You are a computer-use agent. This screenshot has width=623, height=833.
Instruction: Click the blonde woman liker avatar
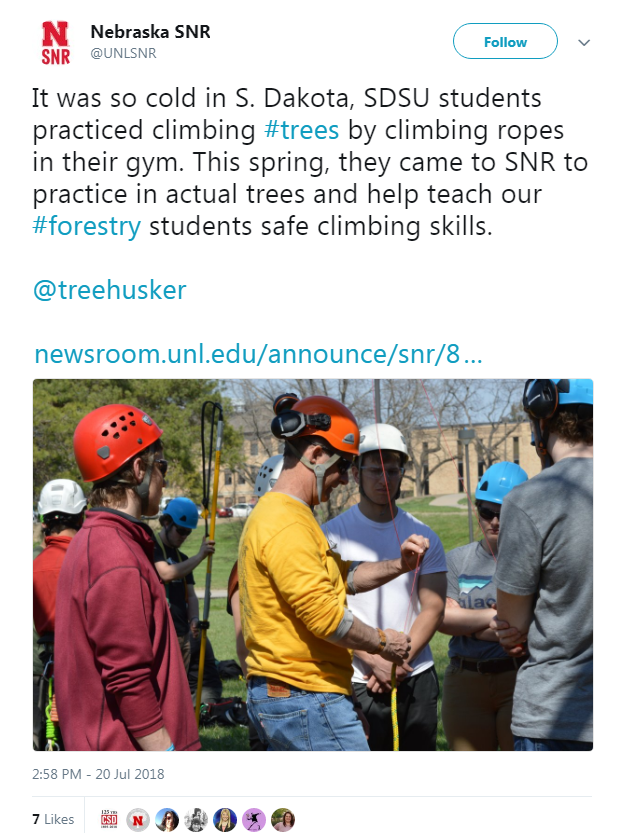pos(225,819)
